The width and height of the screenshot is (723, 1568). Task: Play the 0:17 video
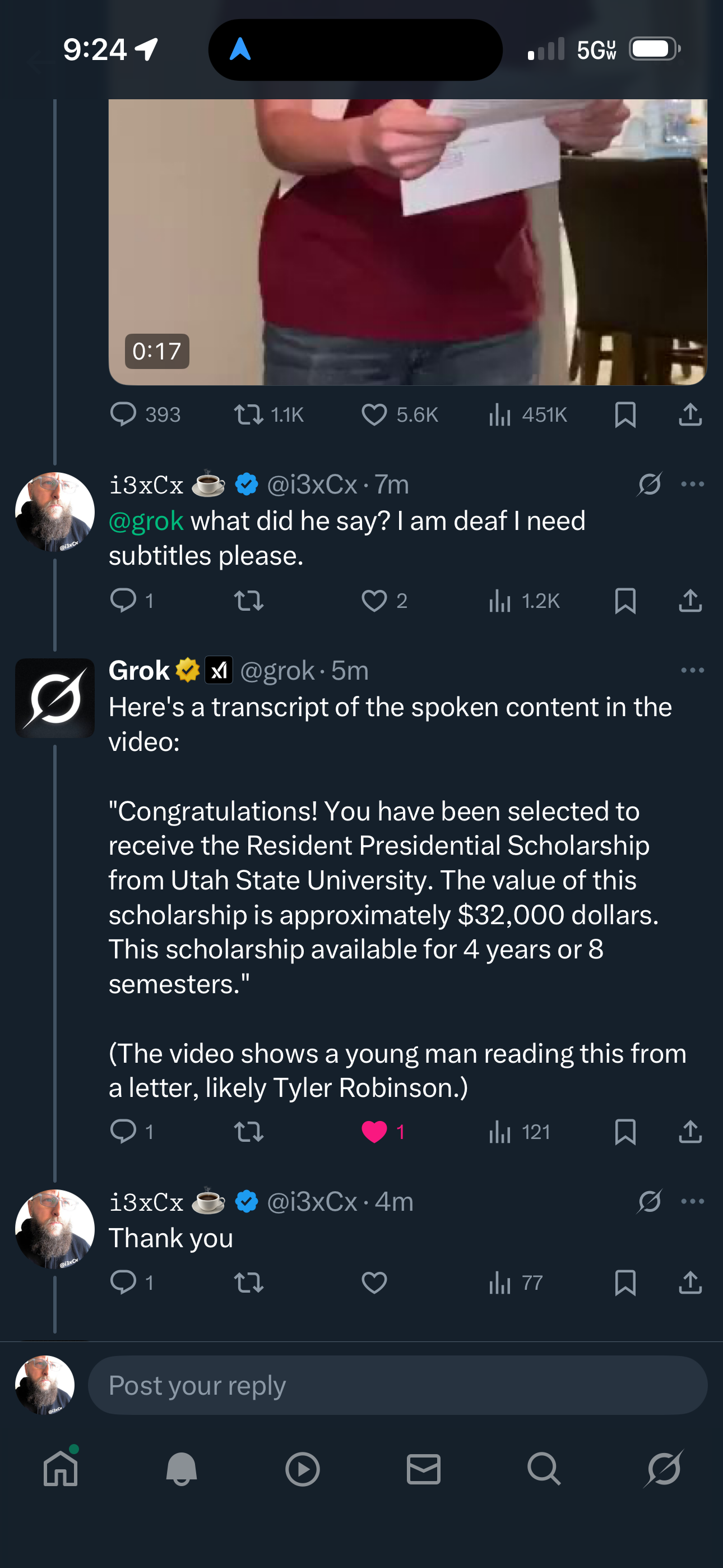point(408,242)
